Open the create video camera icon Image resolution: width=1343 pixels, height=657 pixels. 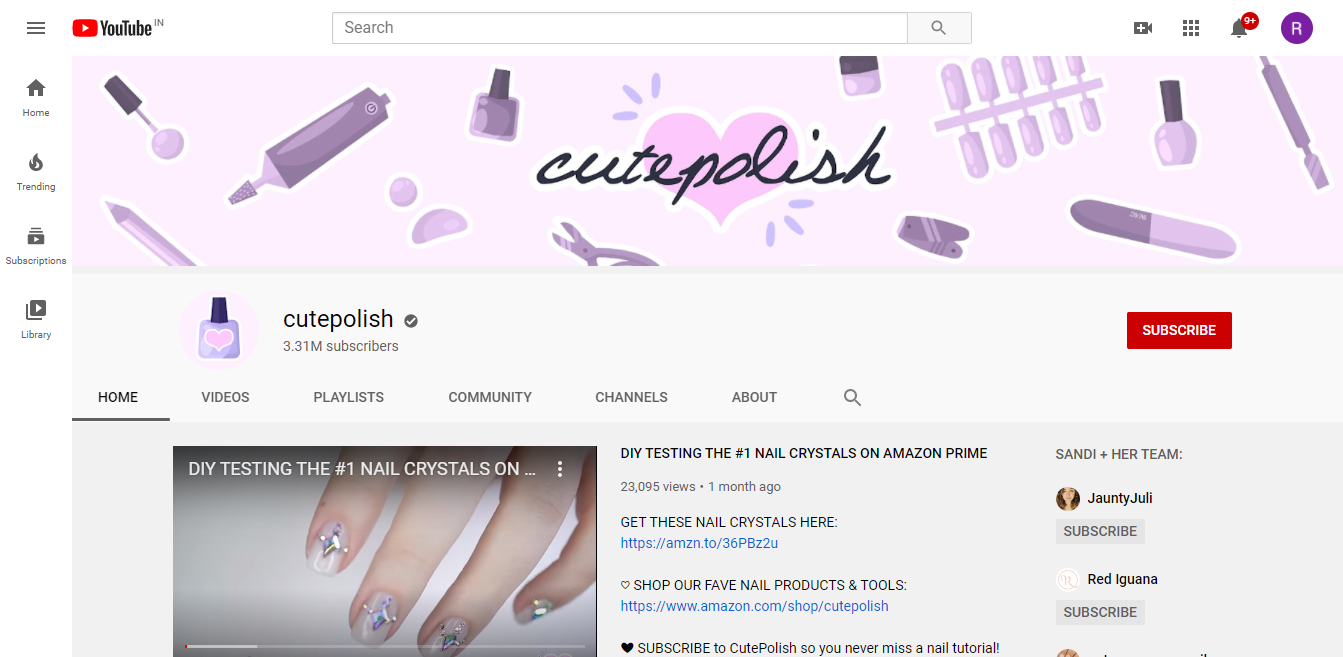[1142, 28]
